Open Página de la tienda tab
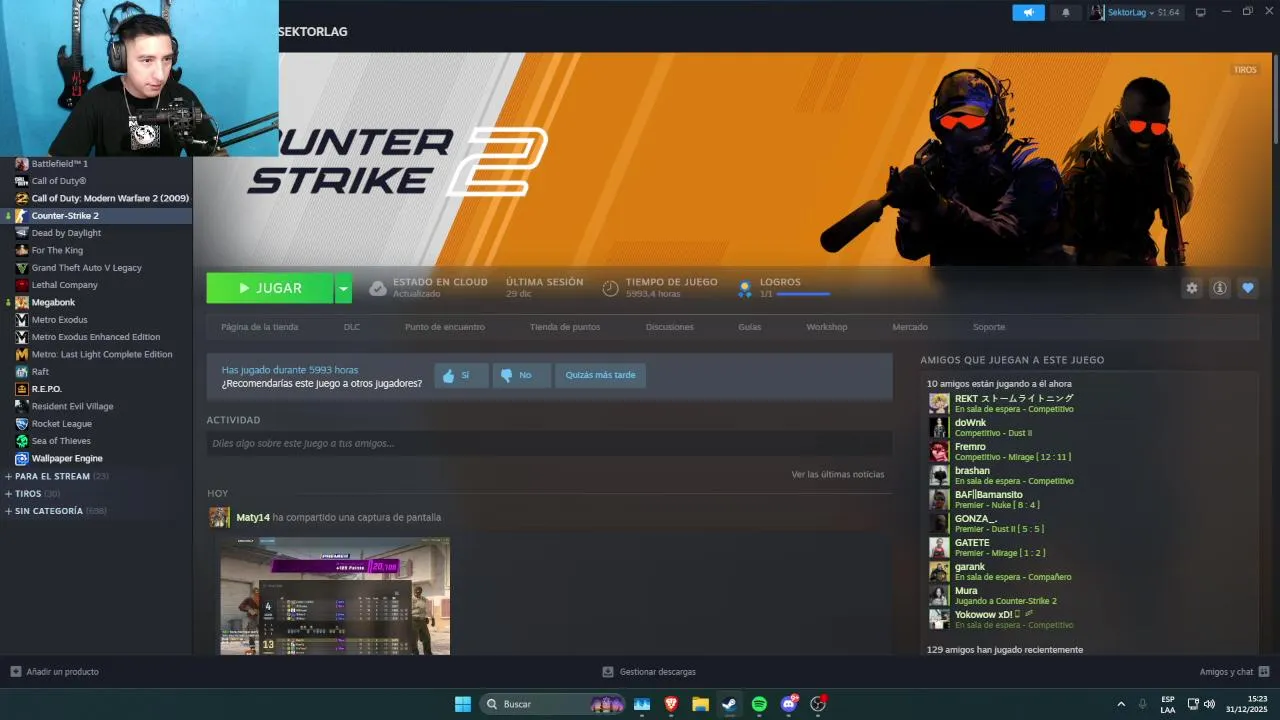The width and height of the screenshot is (1280, 720). (260, 327)
